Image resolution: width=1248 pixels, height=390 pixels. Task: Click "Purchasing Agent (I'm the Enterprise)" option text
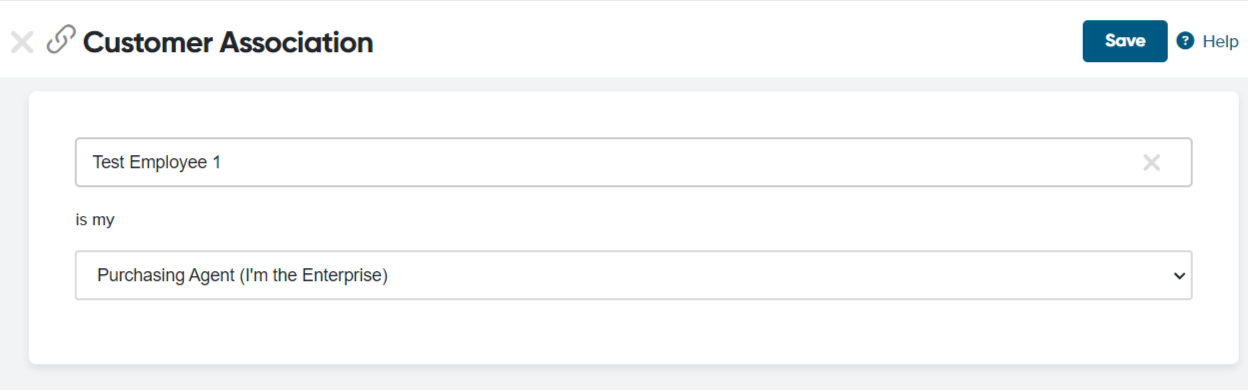coord(242,275)
